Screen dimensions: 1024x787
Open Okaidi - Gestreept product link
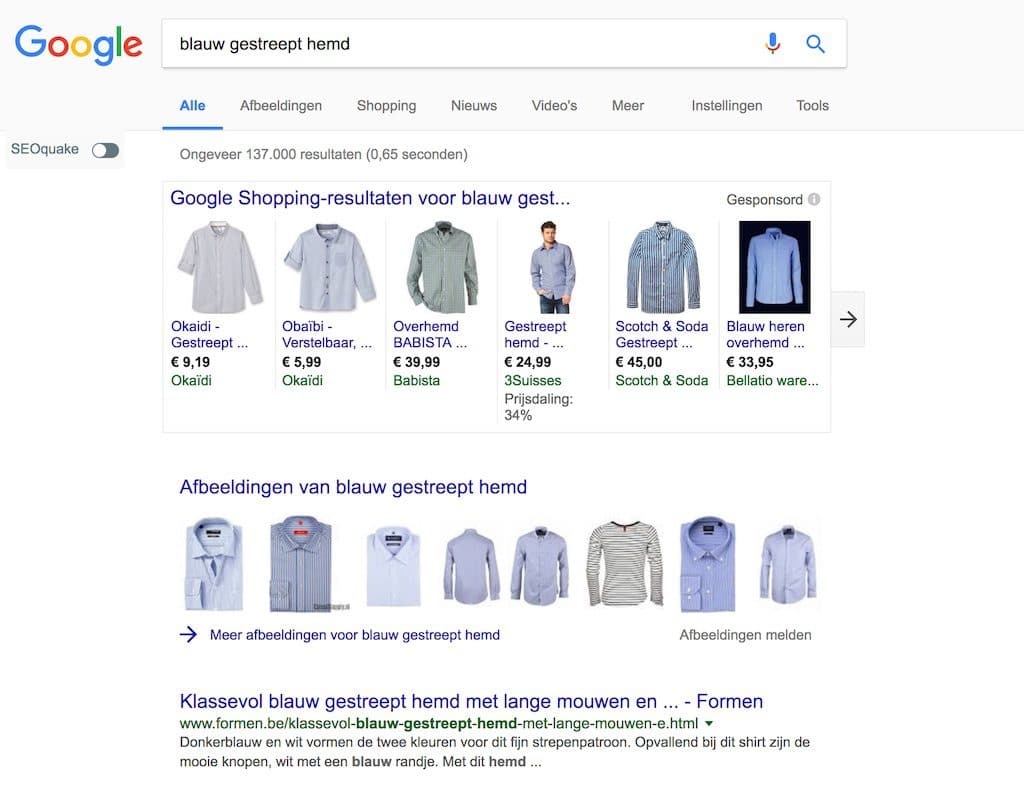(x=209, y=334)
